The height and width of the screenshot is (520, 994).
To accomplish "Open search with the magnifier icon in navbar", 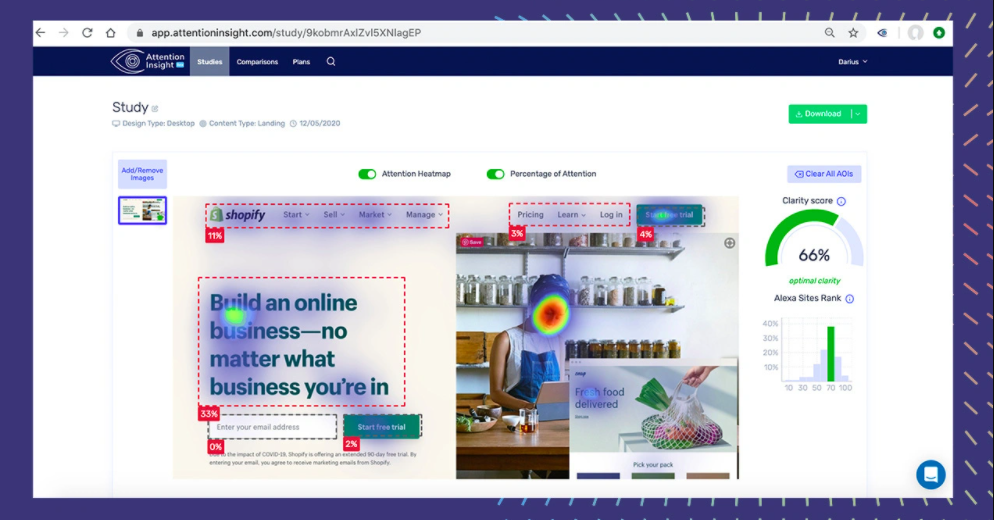I will tap(331, 61).
